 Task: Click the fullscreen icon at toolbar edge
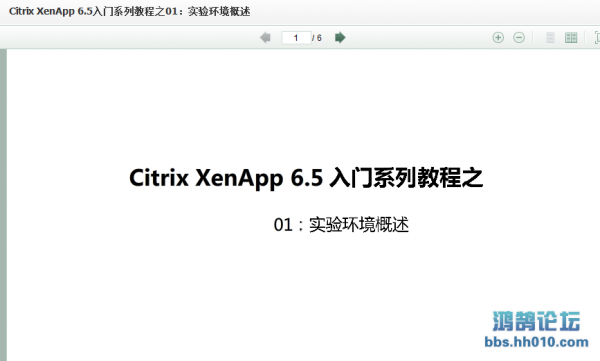pos(597,38)
